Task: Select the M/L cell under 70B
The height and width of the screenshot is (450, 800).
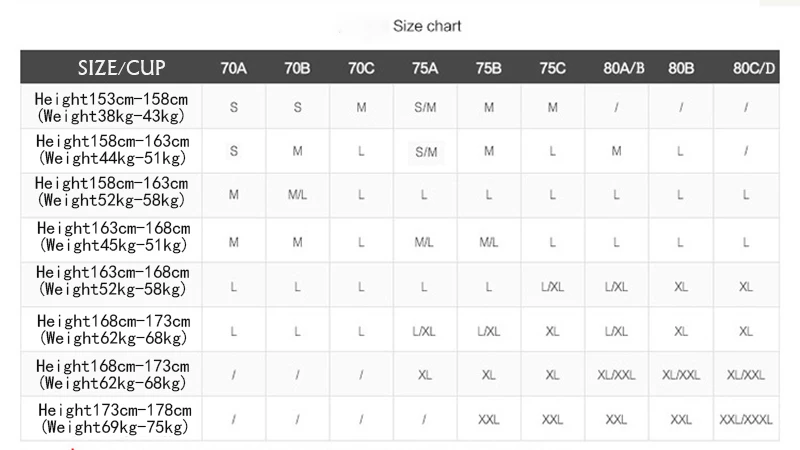Action: 297,195
